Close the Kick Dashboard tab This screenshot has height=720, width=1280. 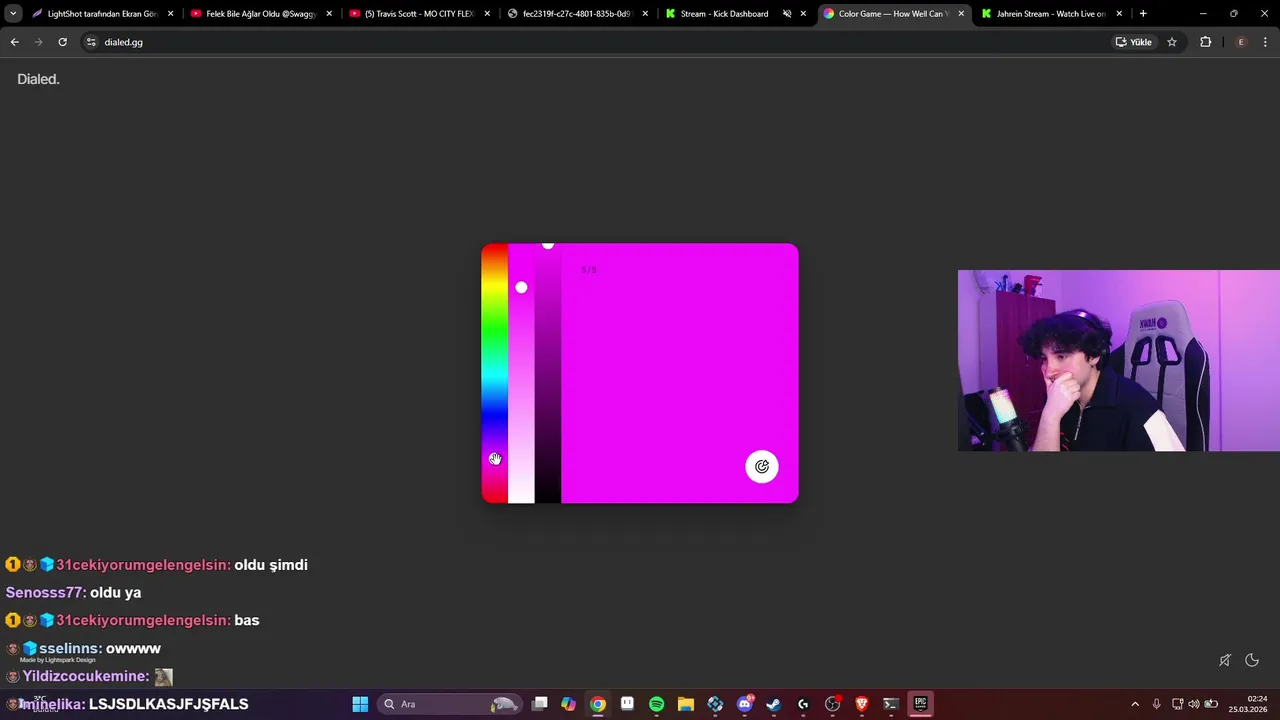[803, 14]
